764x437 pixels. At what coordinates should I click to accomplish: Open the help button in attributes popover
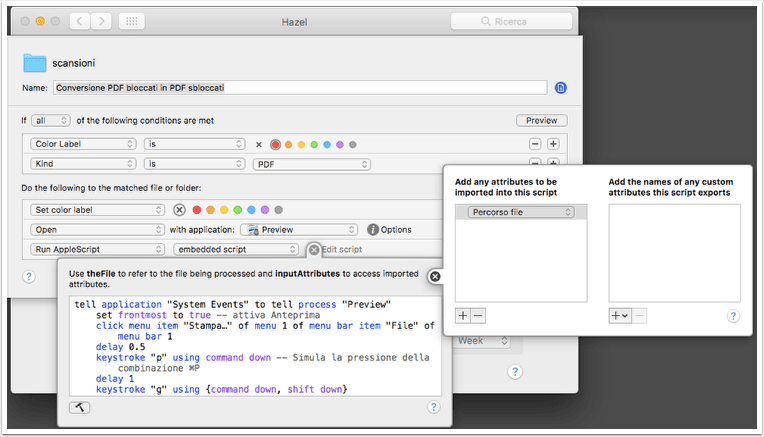(733, 316)
